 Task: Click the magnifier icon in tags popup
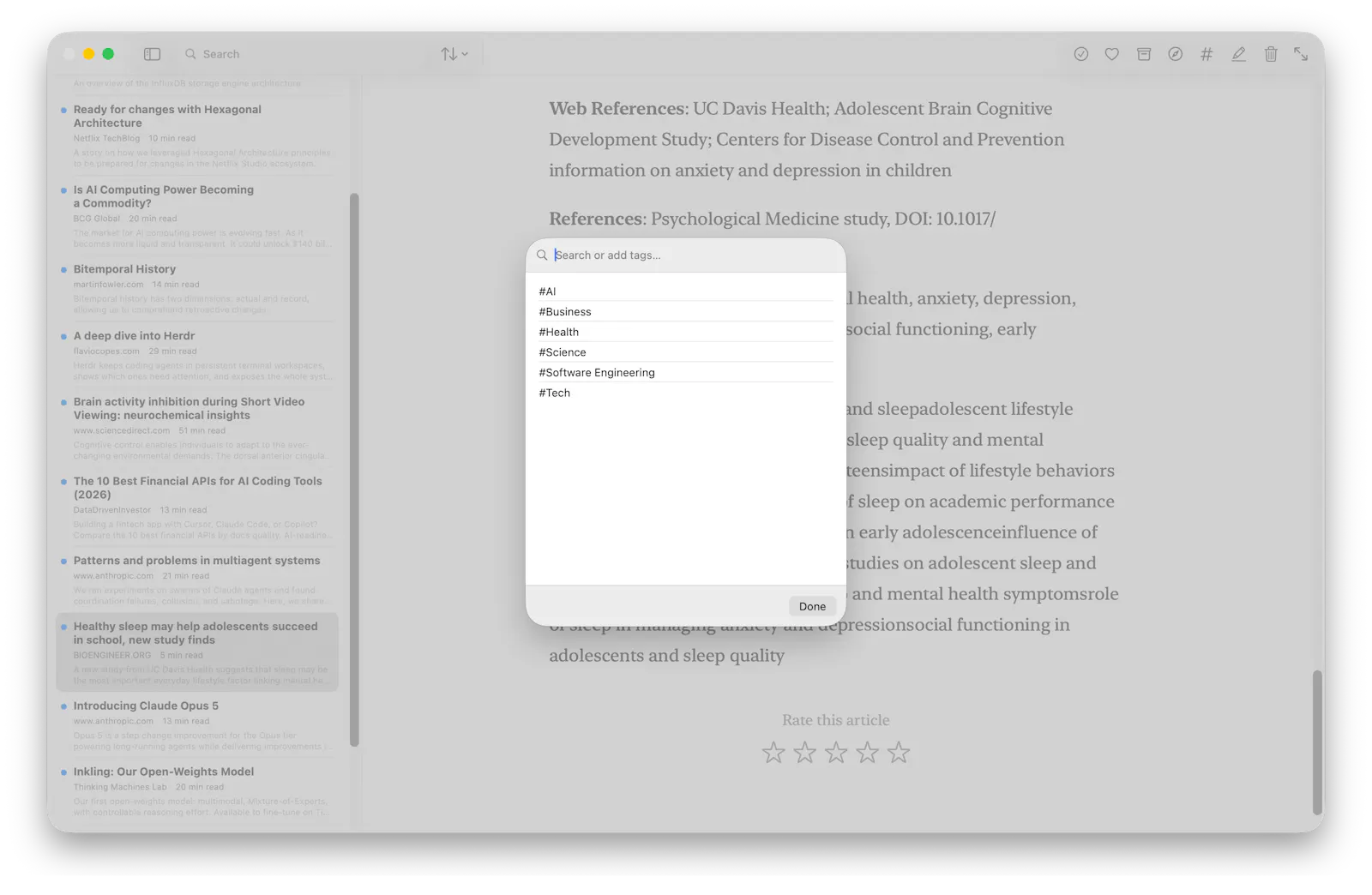tap(542, 255)
